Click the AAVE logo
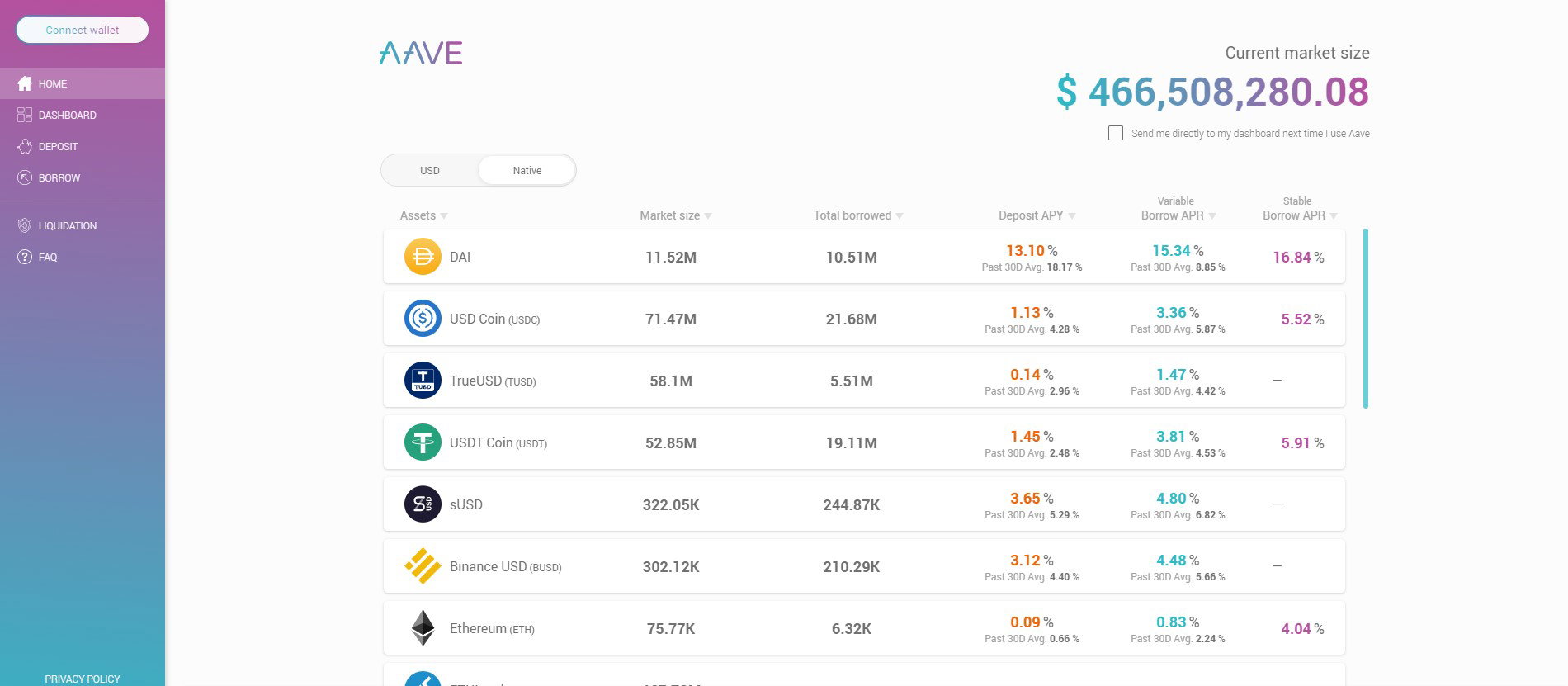 click(421, 53)
